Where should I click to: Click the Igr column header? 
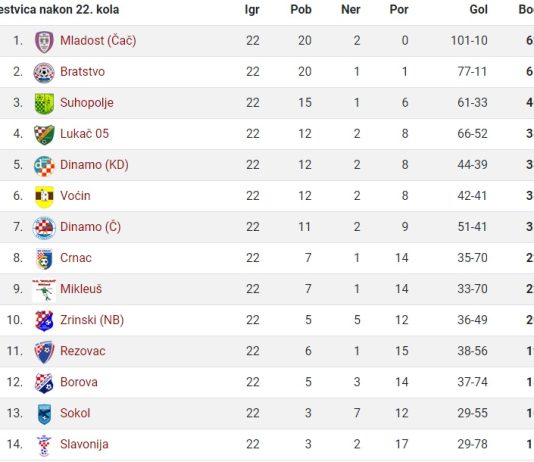(x=252, y=10)
